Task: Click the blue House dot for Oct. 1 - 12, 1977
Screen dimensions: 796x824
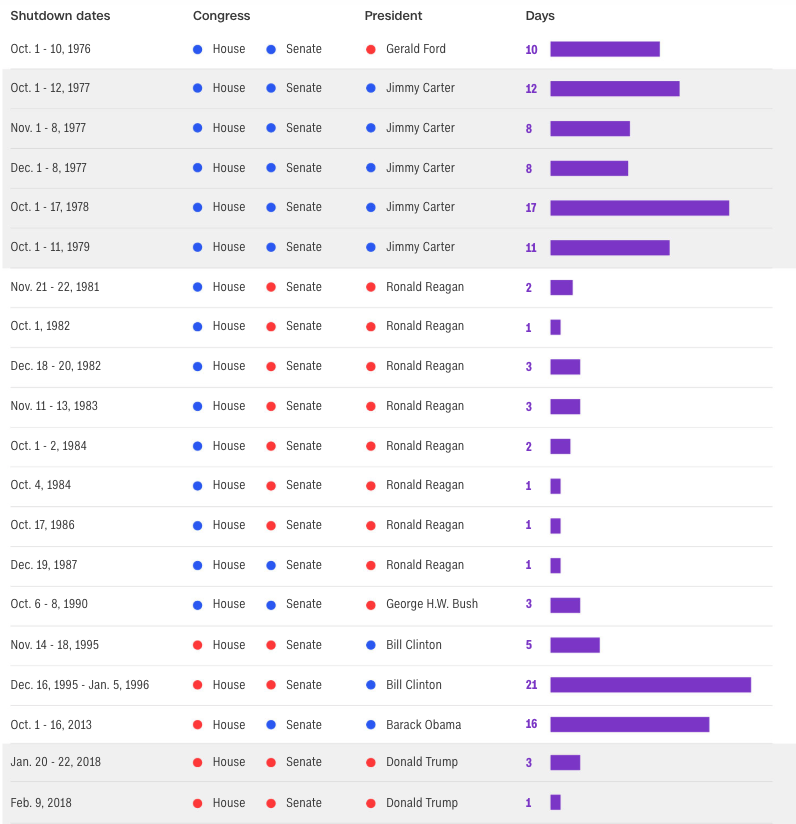Action: point(198,88)
